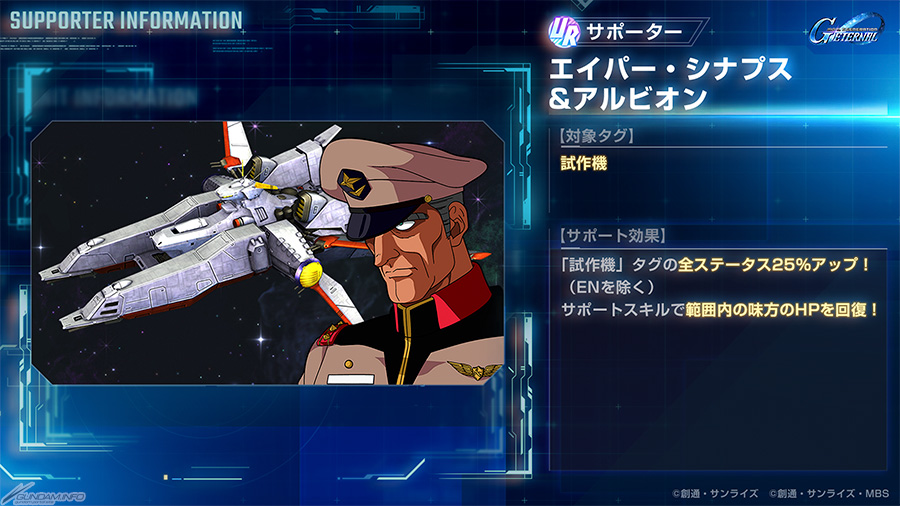
Task: Click the ©創通・サンライズ・MBS copyright text
Action: coord(829,493)
